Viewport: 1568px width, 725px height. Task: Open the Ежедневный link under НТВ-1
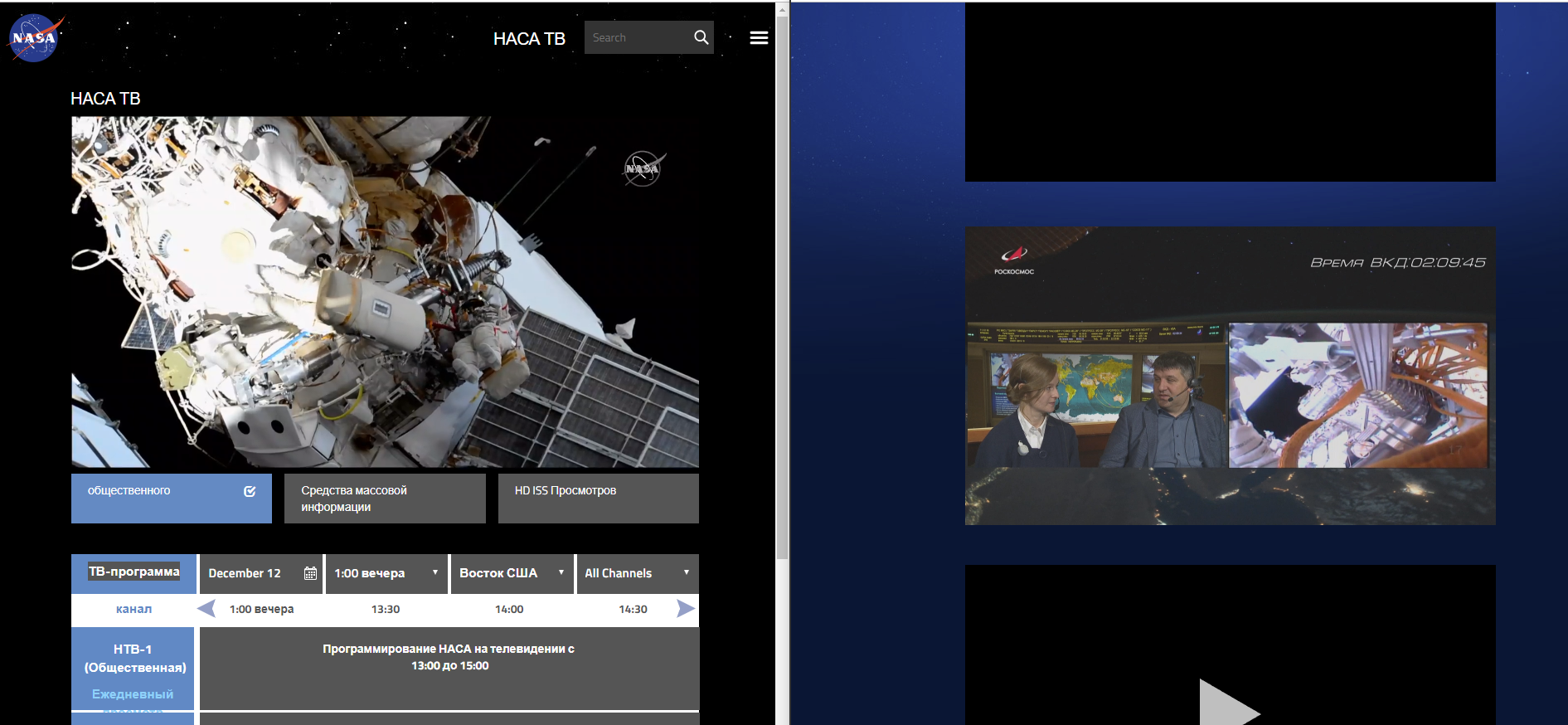coord(133,694)
